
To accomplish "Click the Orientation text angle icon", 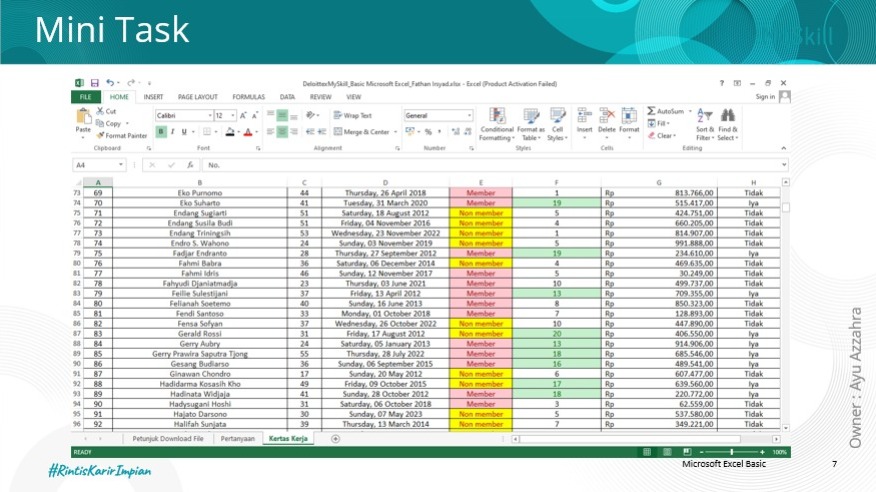I will click(x=311, y=115).
